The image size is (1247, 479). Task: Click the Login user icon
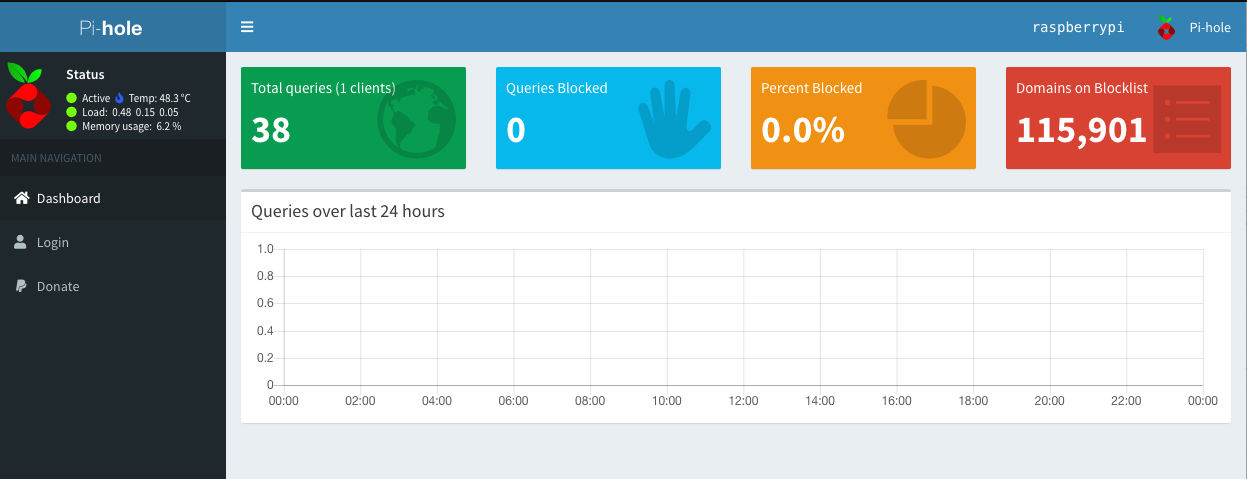20,242
